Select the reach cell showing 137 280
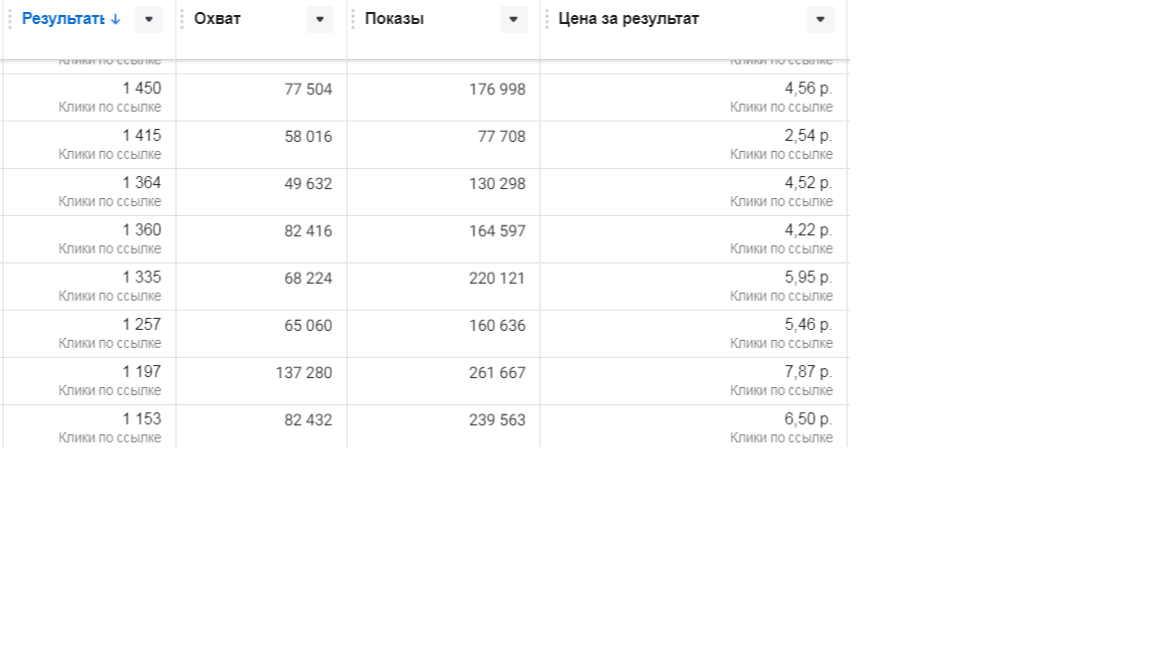Viewport: 1152px width, 648px height. tap(262, 381)
